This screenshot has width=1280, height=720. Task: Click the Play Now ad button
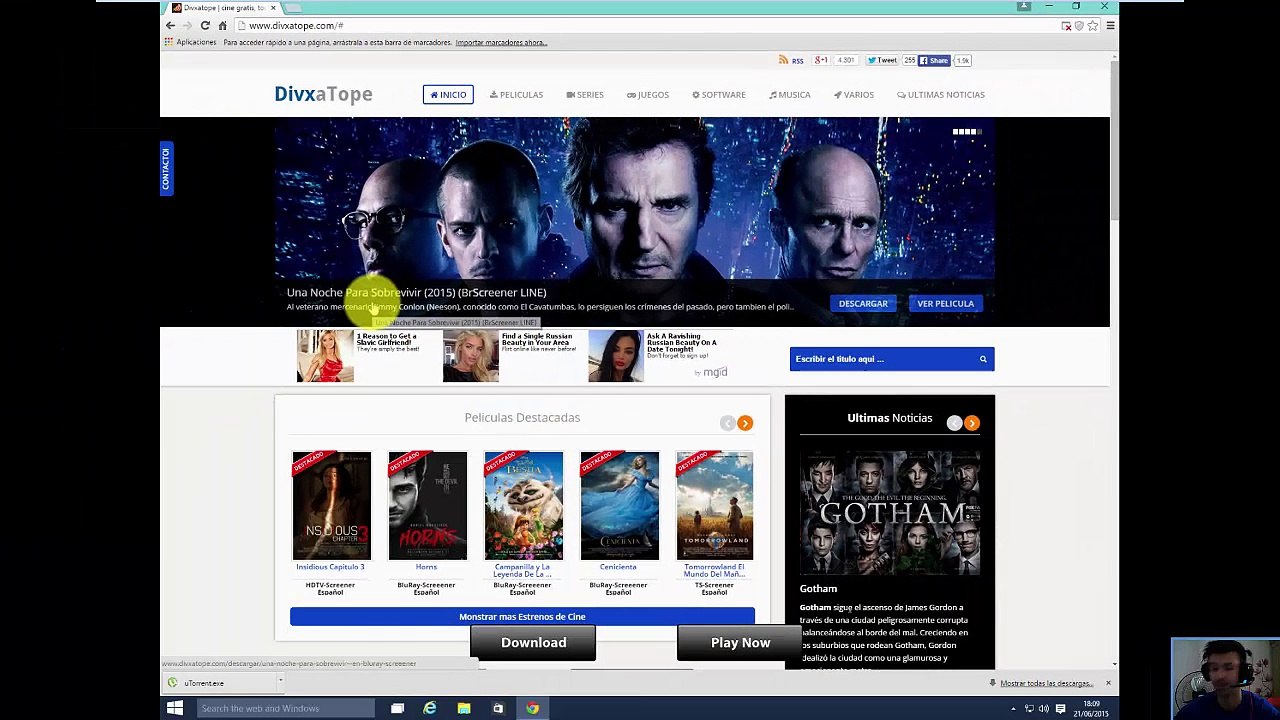pyautogui.click(x=740, y=643)
